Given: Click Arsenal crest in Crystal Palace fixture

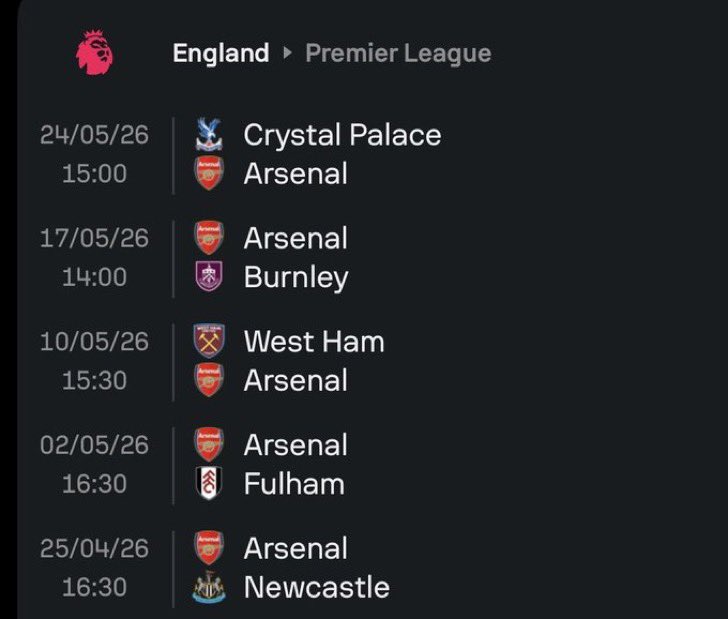Looking at the screenshot, I should point(209,173).
